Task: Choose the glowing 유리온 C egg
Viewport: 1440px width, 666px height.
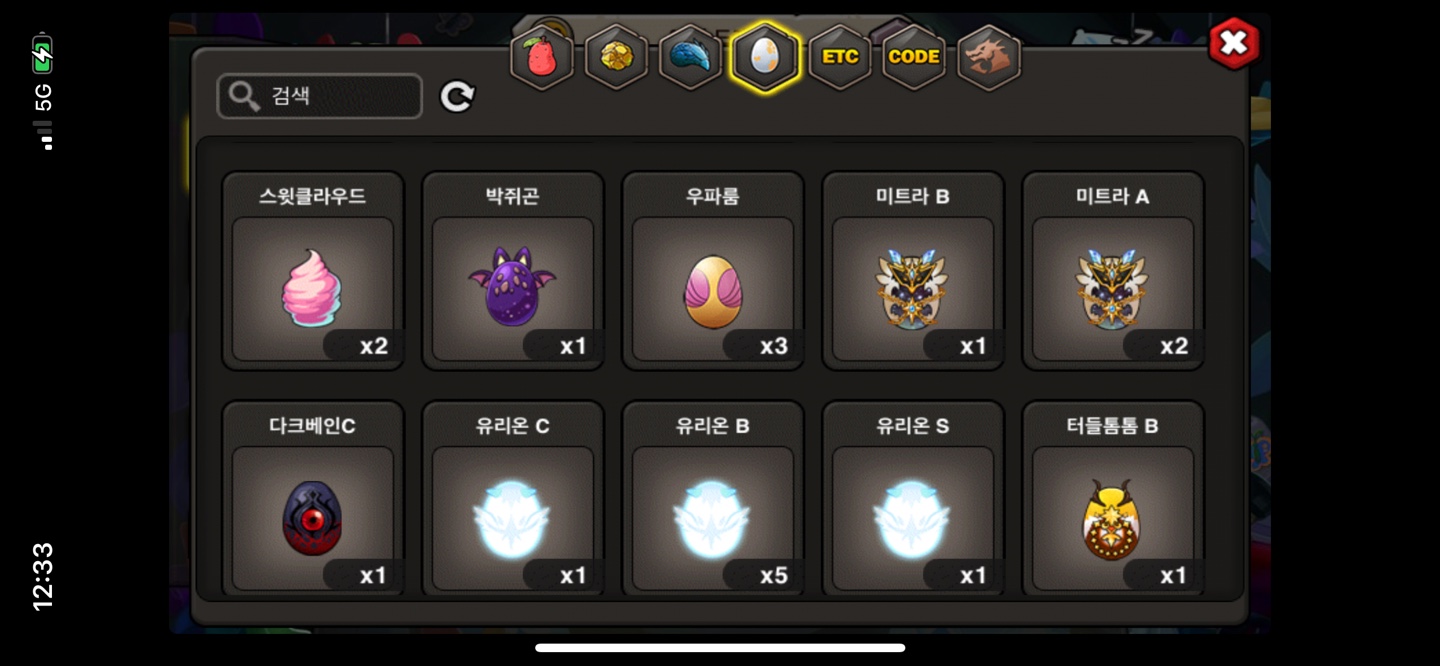Action: [x=513, y=498]
